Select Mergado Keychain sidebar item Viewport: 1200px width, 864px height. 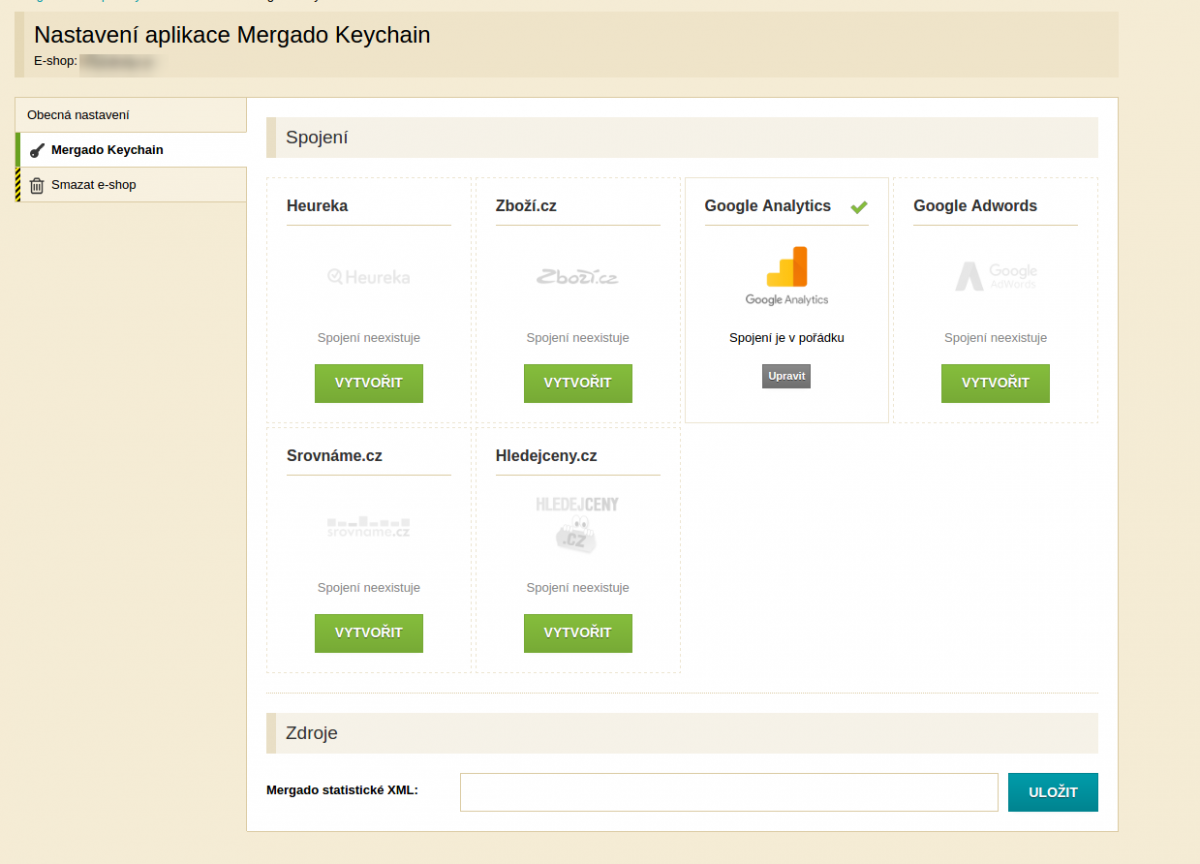[131, 150]
